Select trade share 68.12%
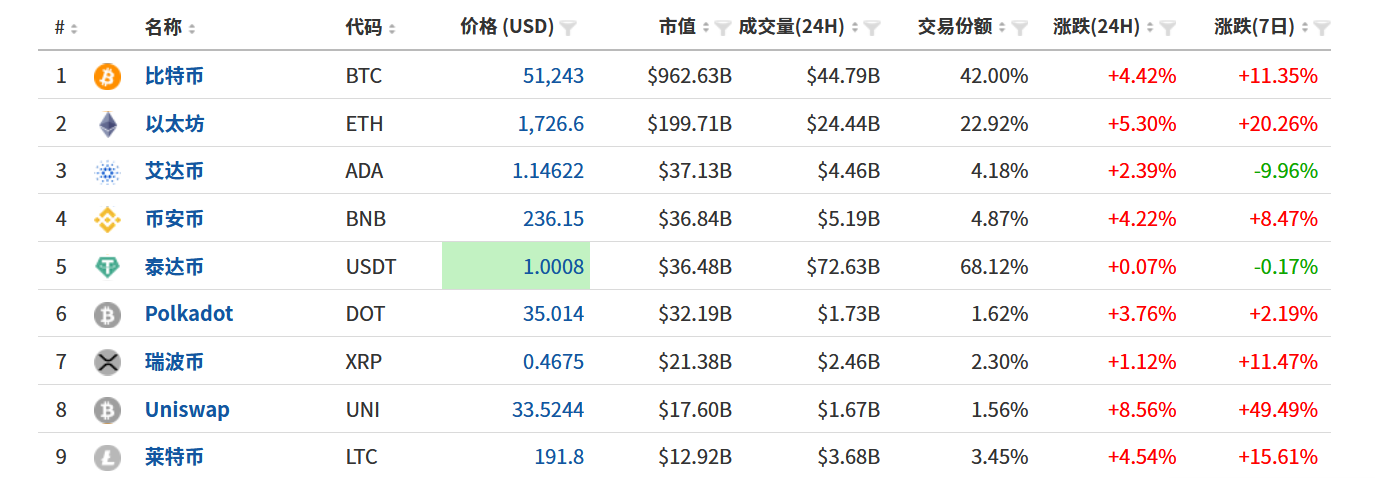Screen dimensions: 1375x478 click(x=993, y=267)
